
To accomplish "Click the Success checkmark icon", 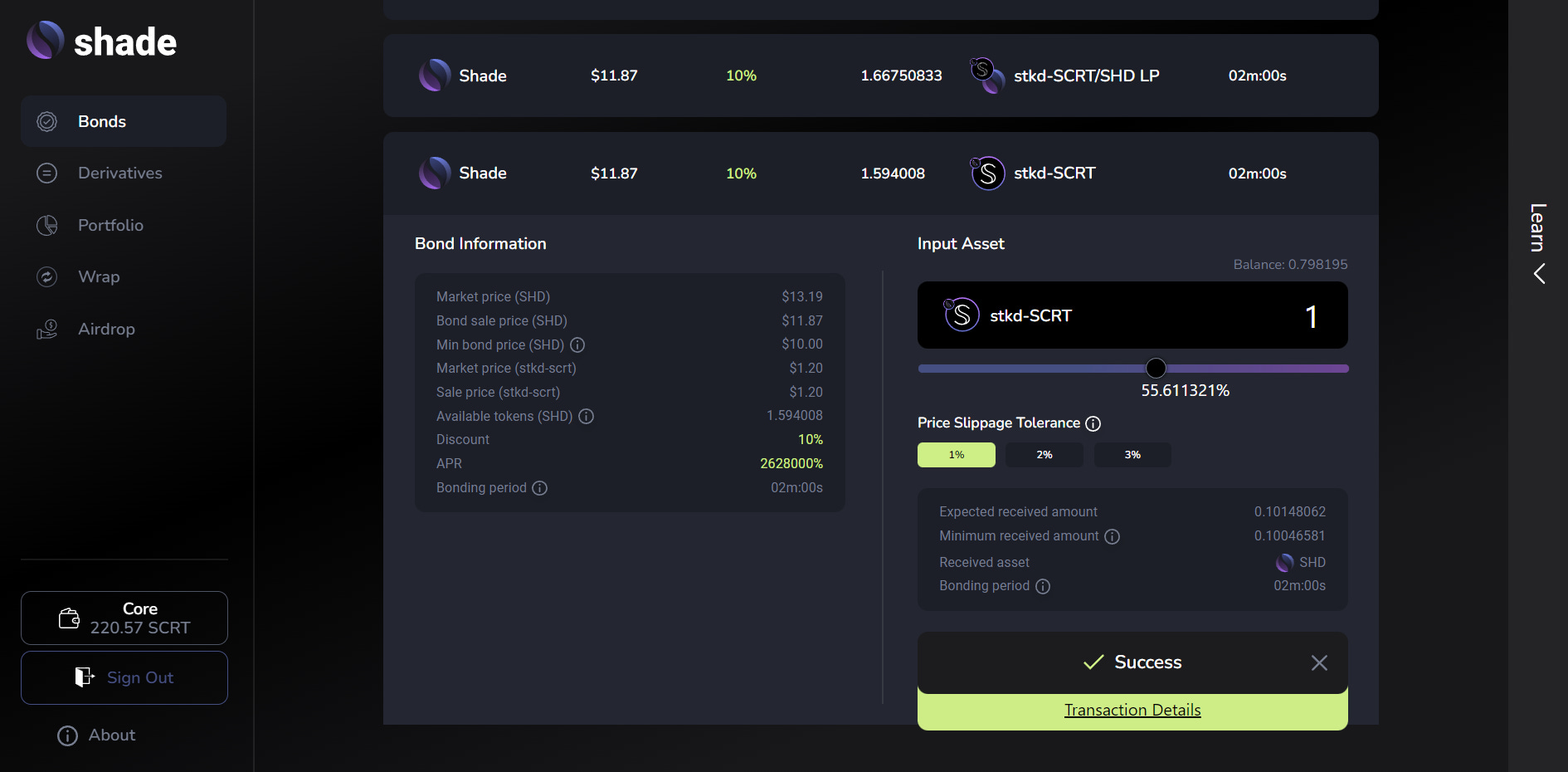I will (1093, 662).
